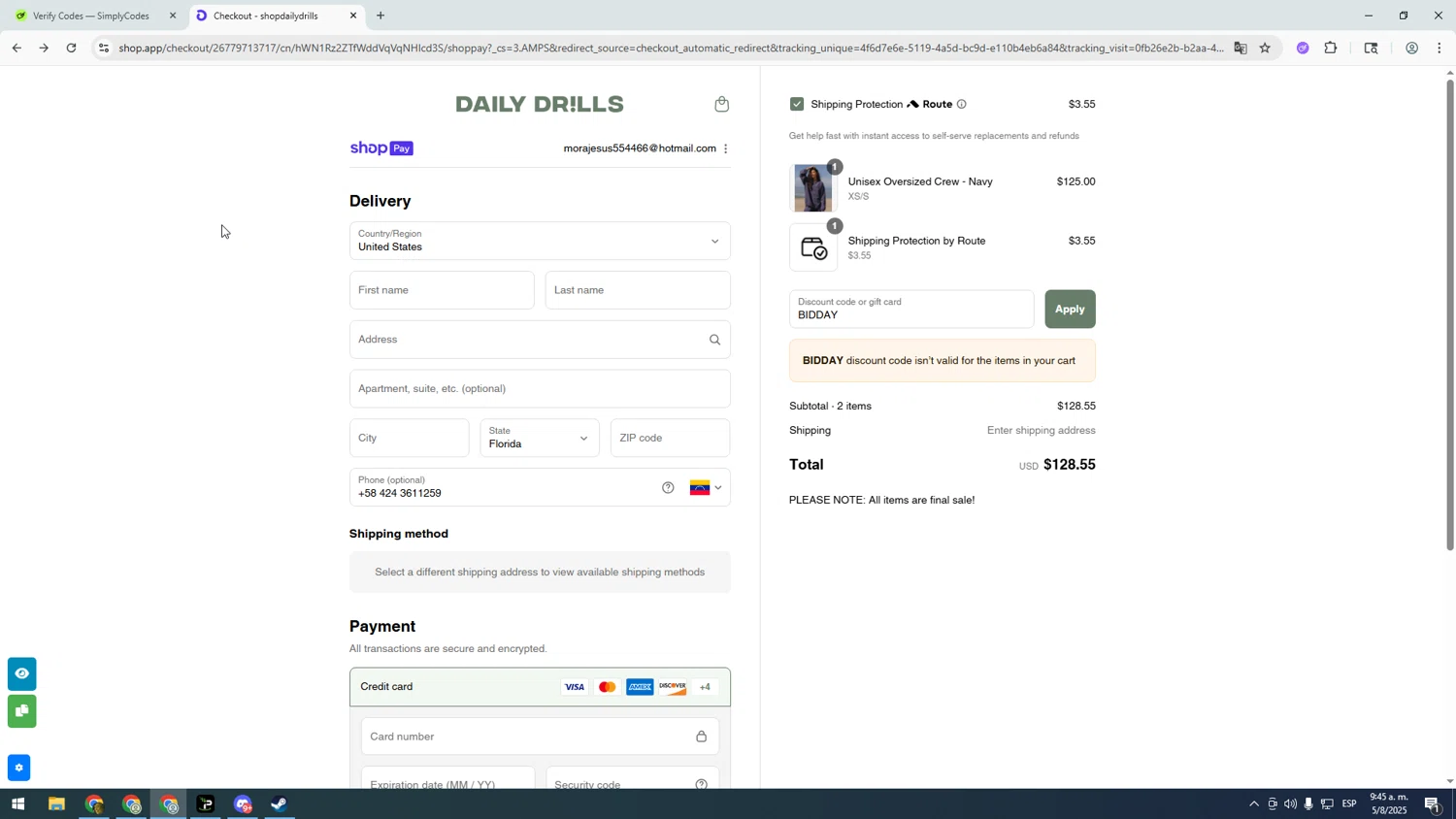Screen dimensions: 1456x819
Task: Open the phone country flag selector
Action: point(706,487)
